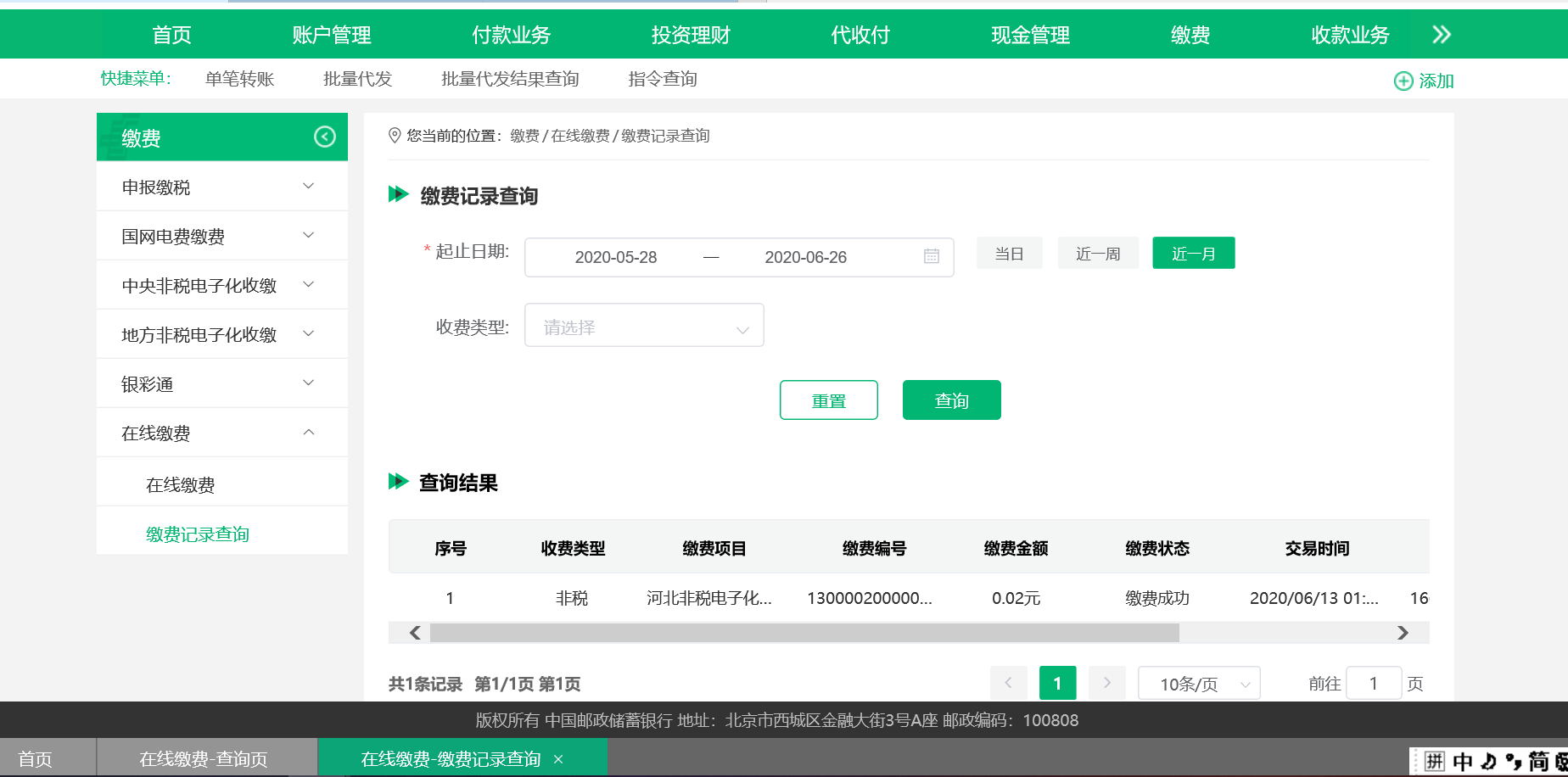This screenshot has height=777, width=1568.
Task: Collapse the 缴费 sidebar panel arrow
Action: click(323, 136)
